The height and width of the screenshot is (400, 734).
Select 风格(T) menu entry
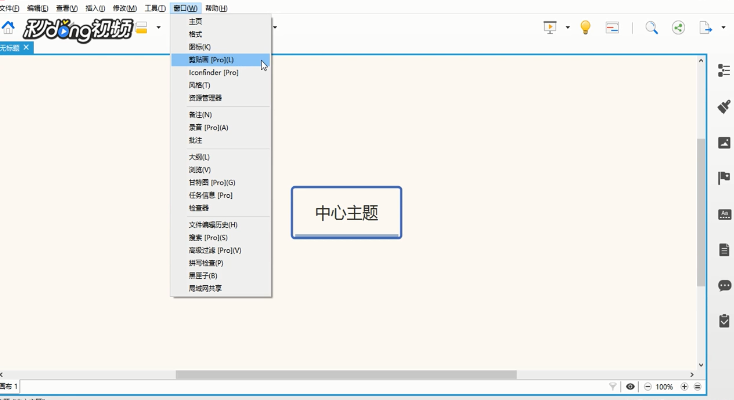click(220, 85)
